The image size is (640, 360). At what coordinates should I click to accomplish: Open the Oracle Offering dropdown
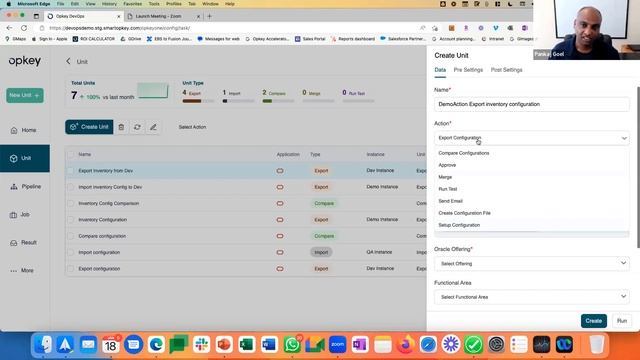point(531,264)
